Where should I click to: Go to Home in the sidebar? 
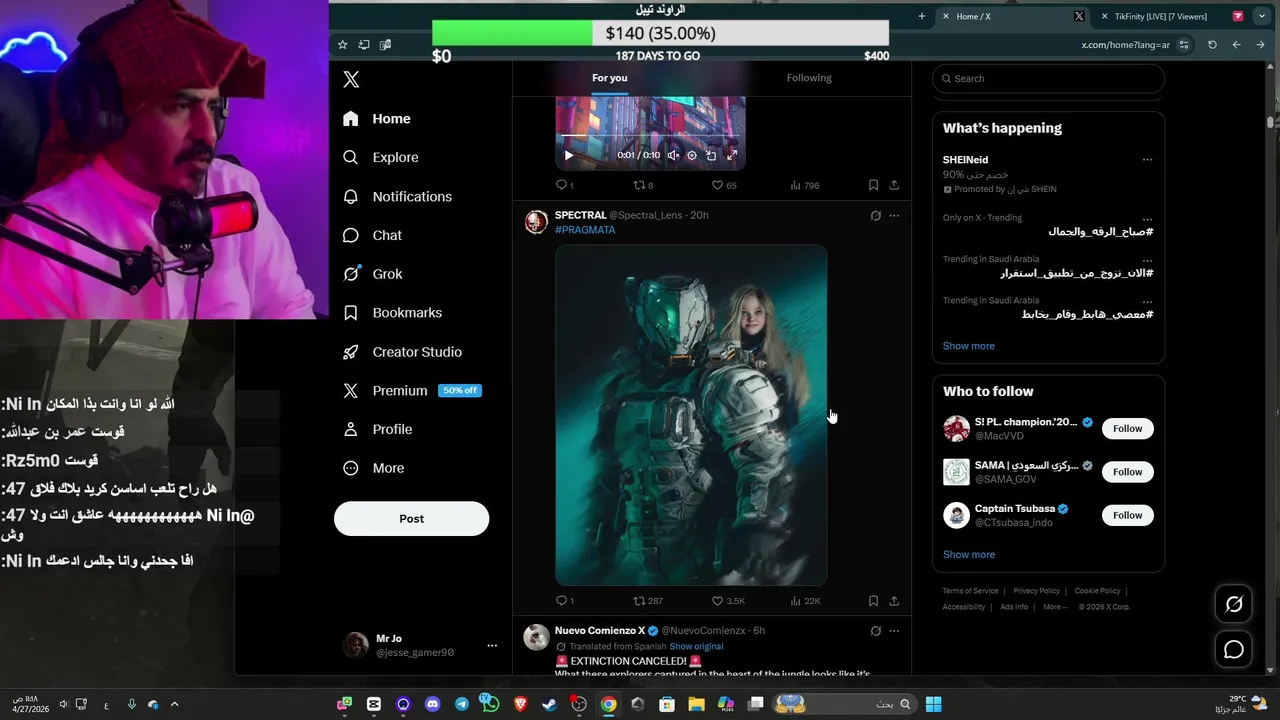pyautogui.click(x=376, y=118)
